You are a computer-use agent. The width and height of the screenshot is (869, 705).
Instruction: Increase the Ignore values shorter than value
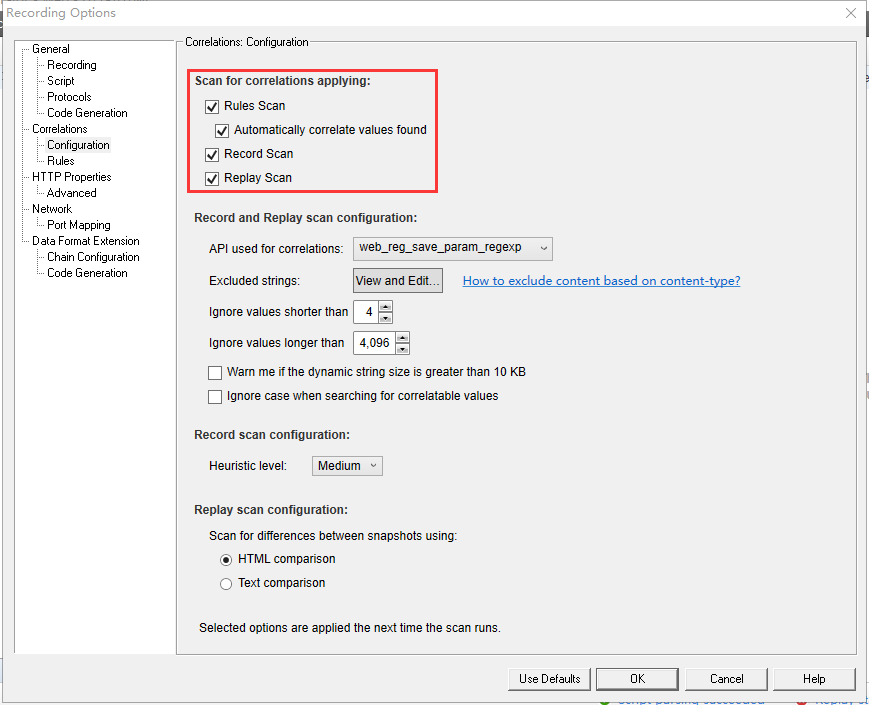[x=387, y=307]
